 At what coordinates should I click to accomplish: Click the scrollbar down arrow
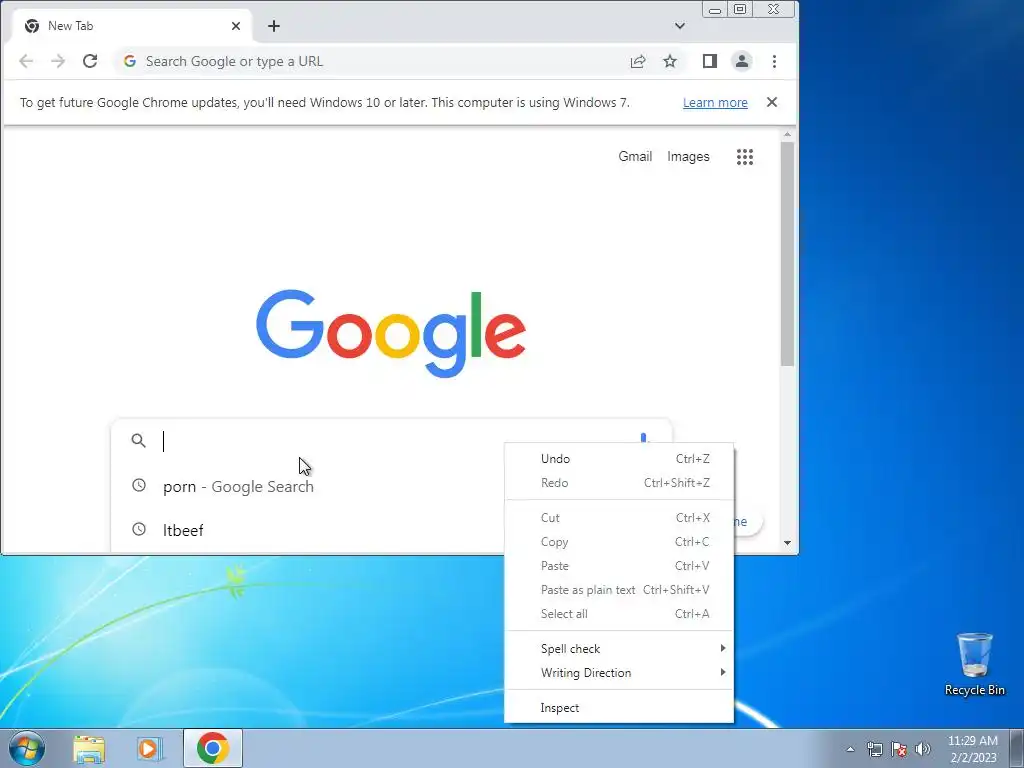788,543
